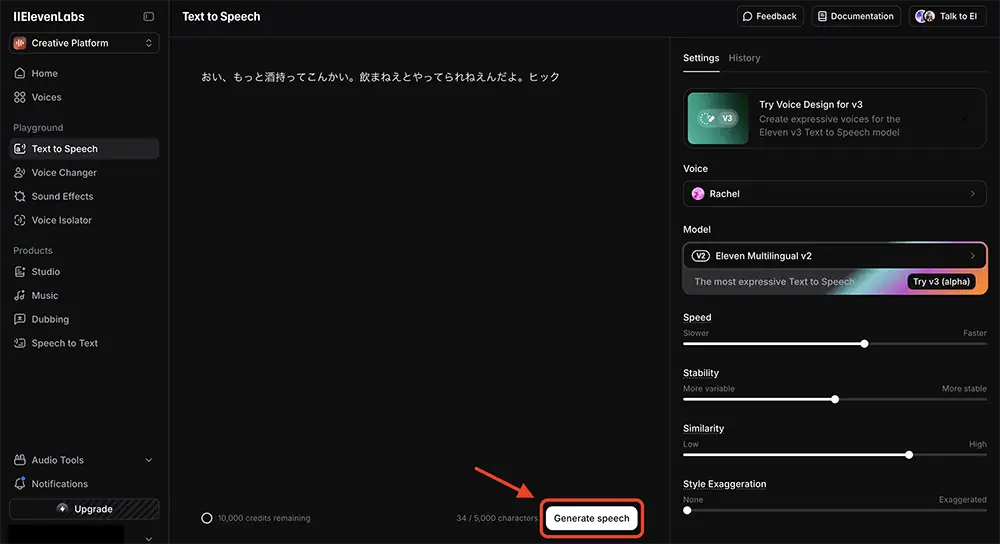This screenshot has width=1000, height=544.
Task: Open Dubbing under Products
Action: pyautogui.click(x=84, y=319)
